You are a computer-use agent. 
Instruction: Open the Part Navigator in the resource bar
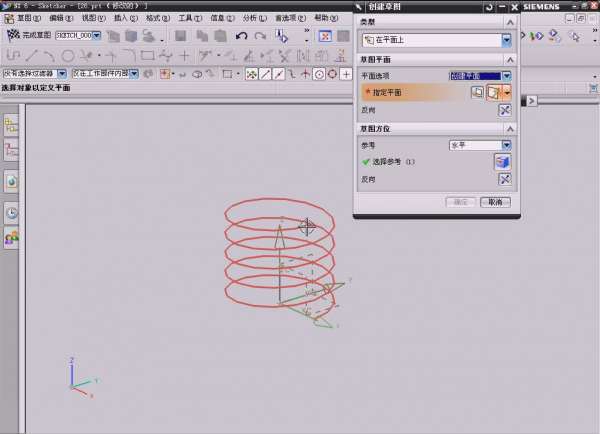point(11,150)
